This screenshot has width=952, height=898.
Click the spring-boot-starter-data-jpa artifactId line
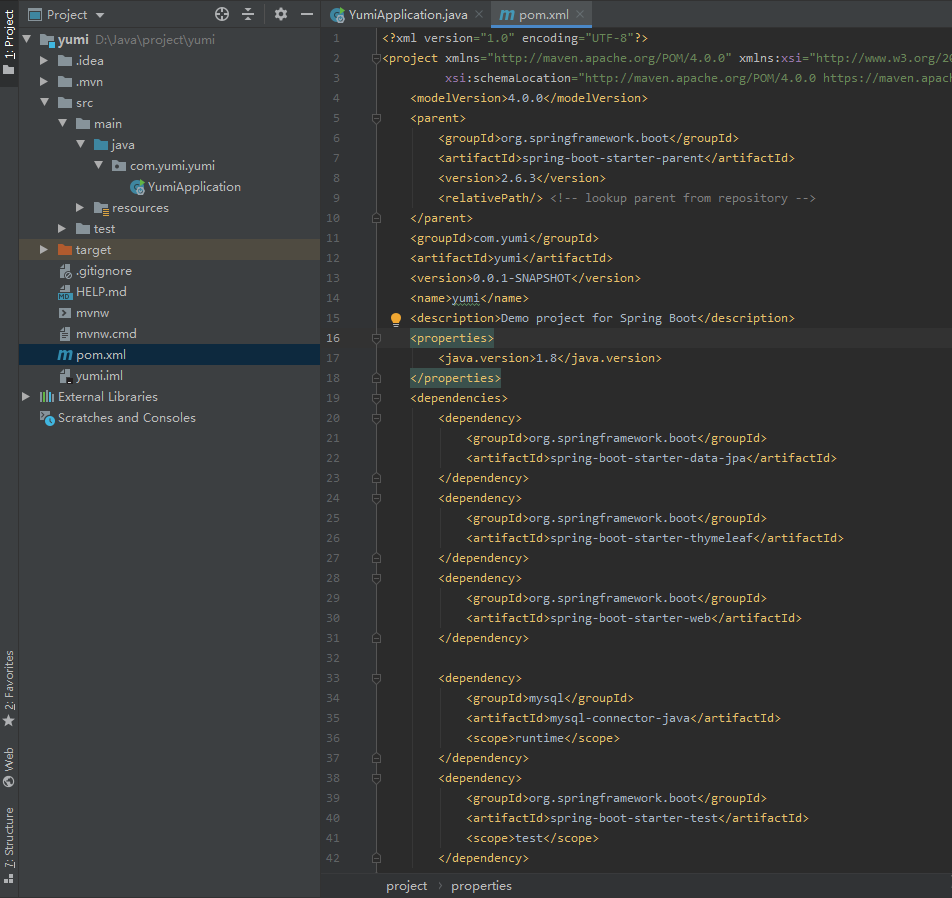coord(651,458)
